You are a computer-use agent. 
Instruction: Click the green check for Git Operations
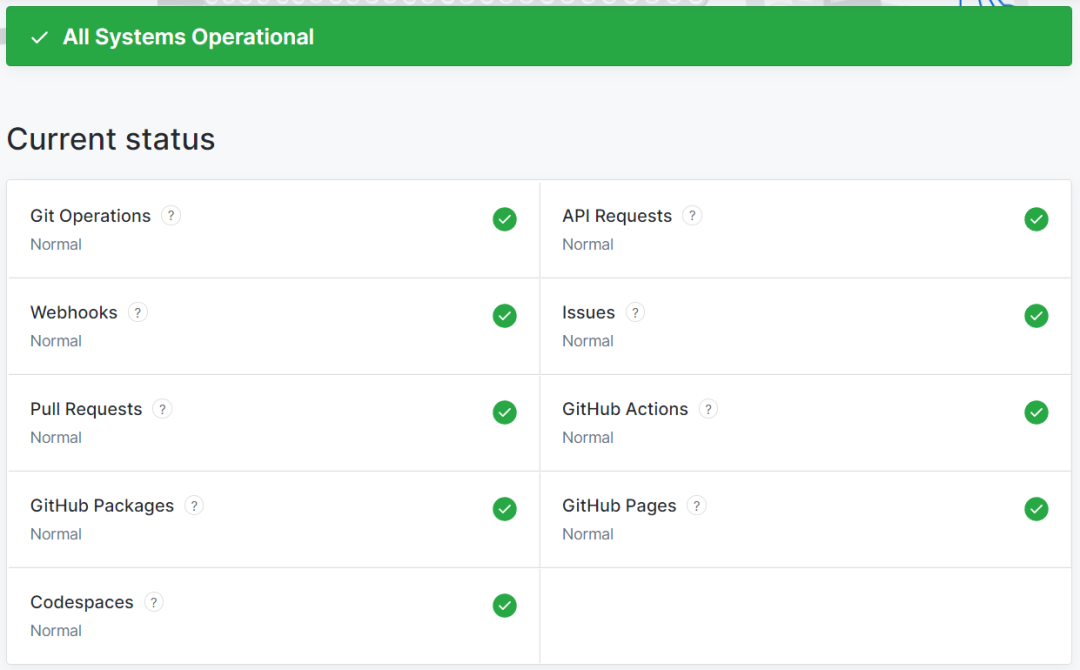click(505, 219)
